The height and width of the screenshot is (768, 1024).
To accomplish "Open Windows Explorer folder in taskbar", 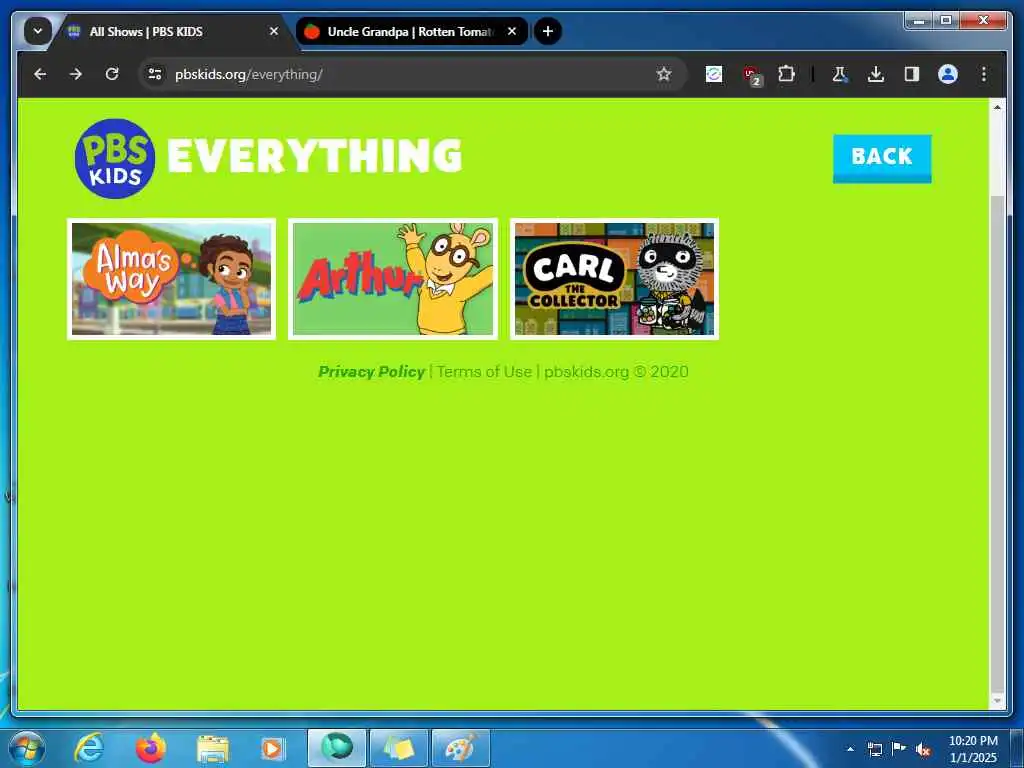I will [x=212, y=749].
